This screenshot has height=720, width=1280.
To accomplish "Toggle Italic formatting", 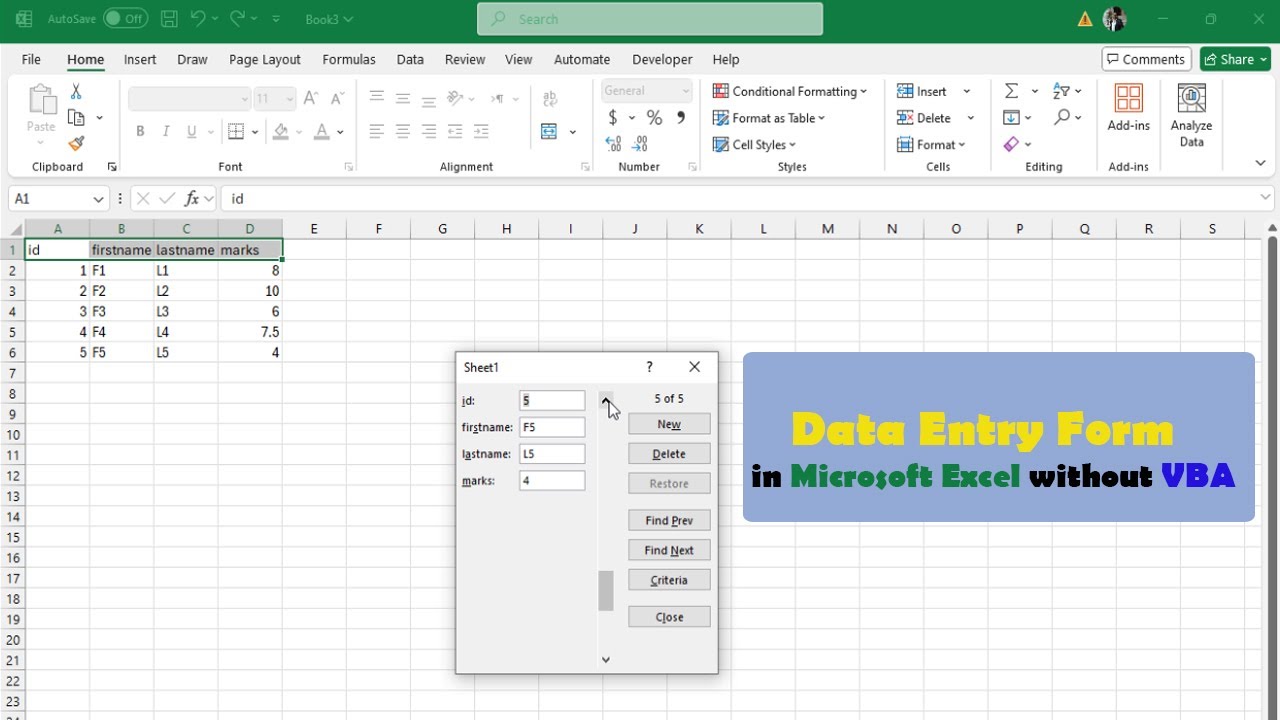I will coord(165,132).
